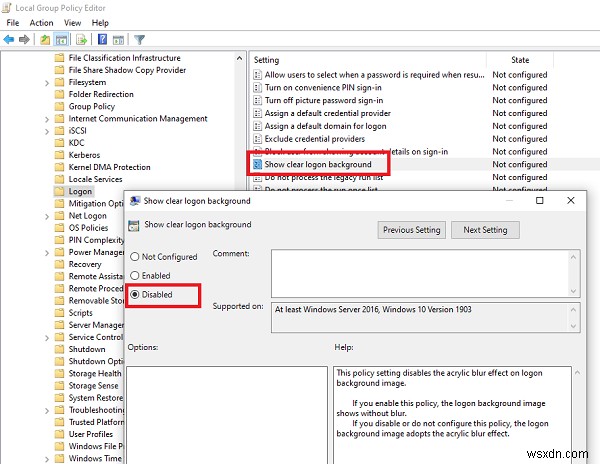Expand the Power Management tree node
This screenshot has width=600, height=464.
pyautogui.click(x=47, y=253)
